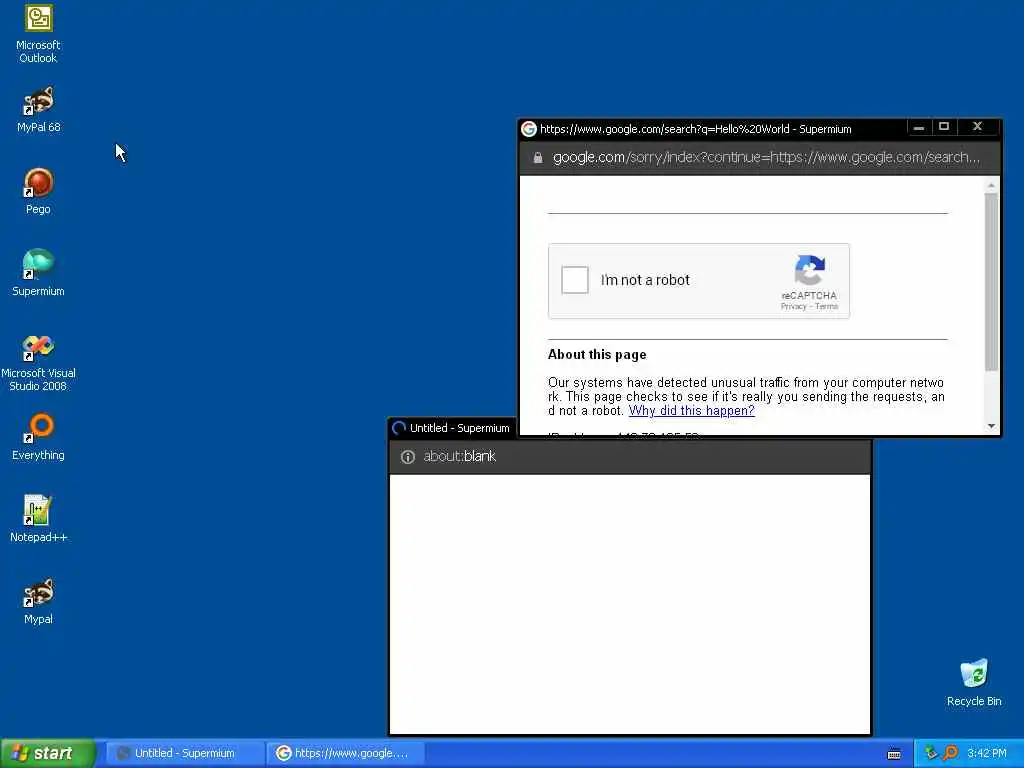This screenshot has height=768, width=1024.
Task: Click the lock icon in Google window address bar
Action: coord(537,157)
